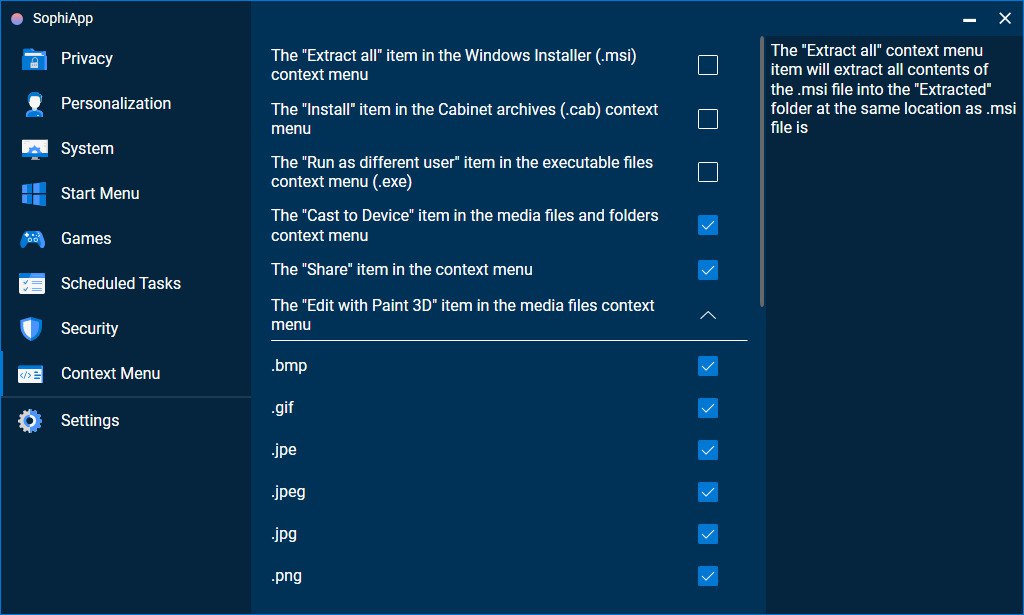This screenshot has width=1024, height=615.
Task: Click the Scheduled Tasks checklist icon
Action: pos(30,283)
